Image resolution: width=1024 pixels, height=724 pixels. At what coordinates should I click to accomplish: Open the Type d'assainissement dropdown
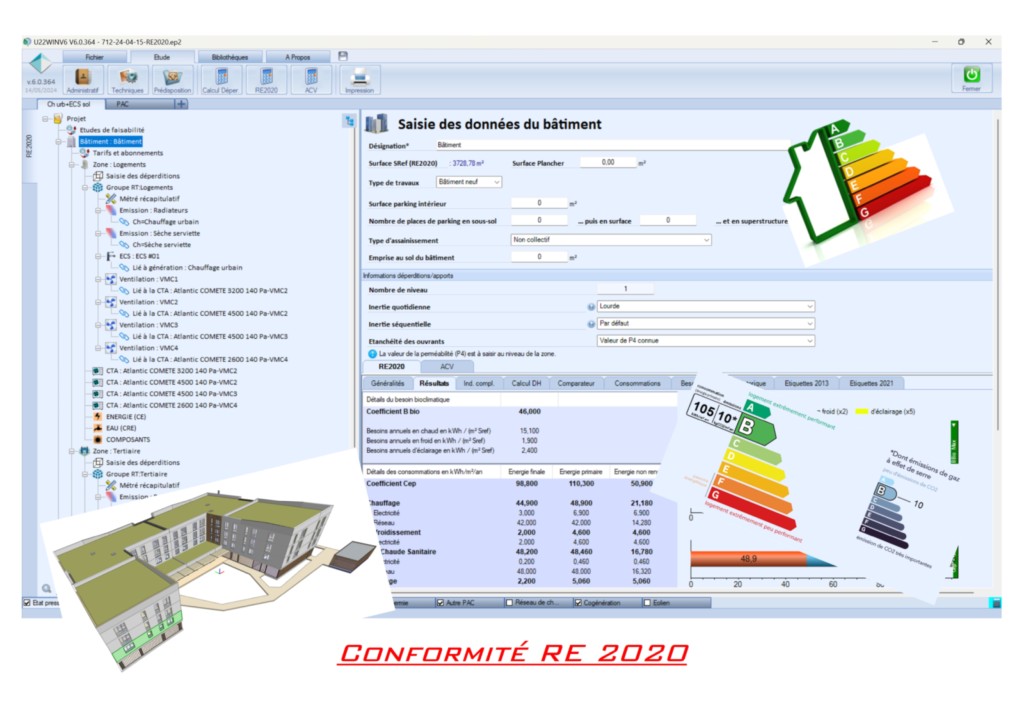click(x=611, y=240)
